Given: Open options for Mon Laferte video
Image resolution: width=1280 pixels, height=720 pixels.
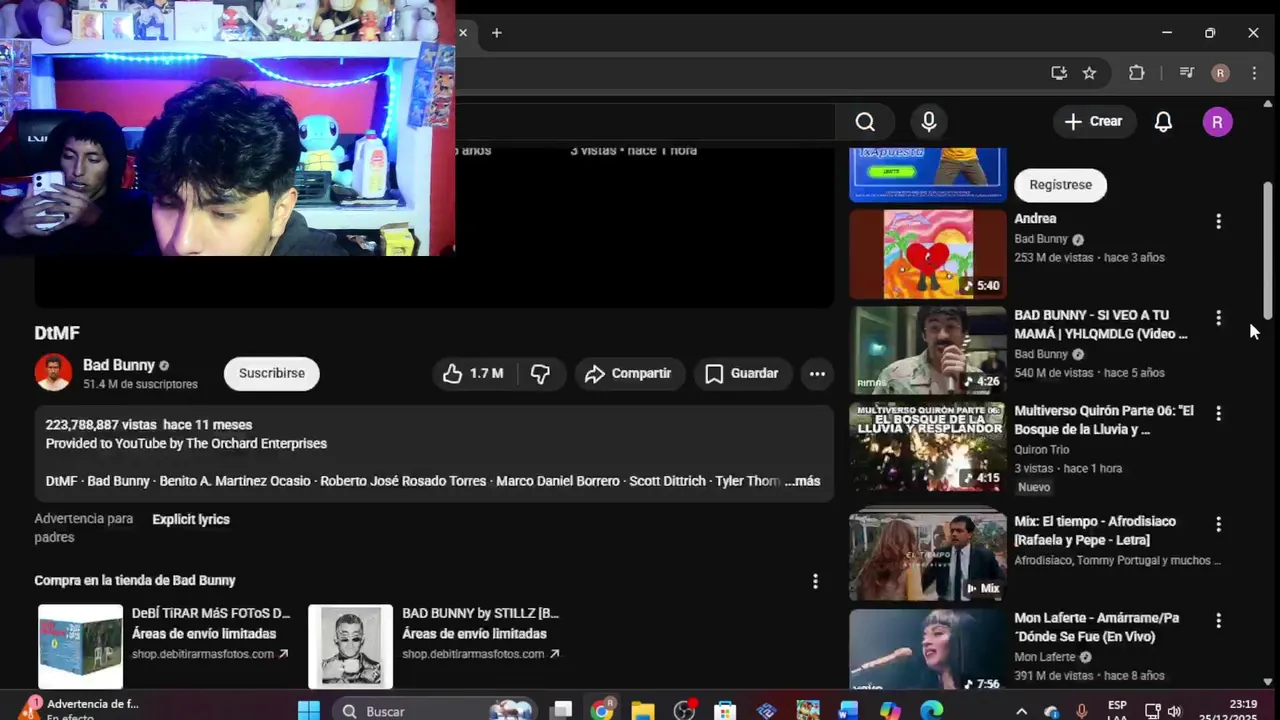Looking at the screenshot, I should [1218, 621].
